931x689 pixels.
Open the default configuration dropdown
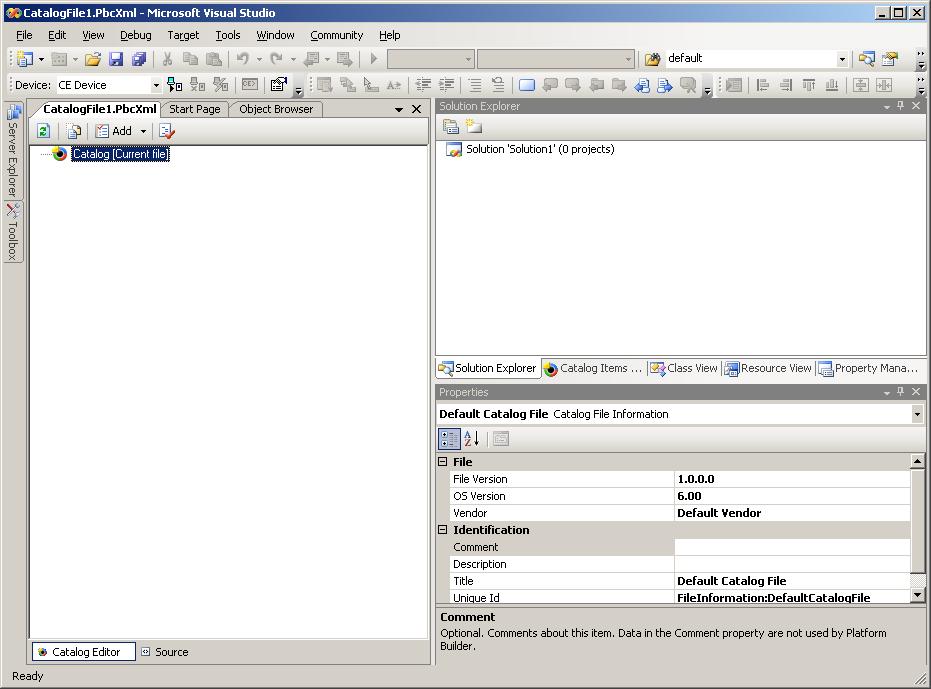coord(842,59)
